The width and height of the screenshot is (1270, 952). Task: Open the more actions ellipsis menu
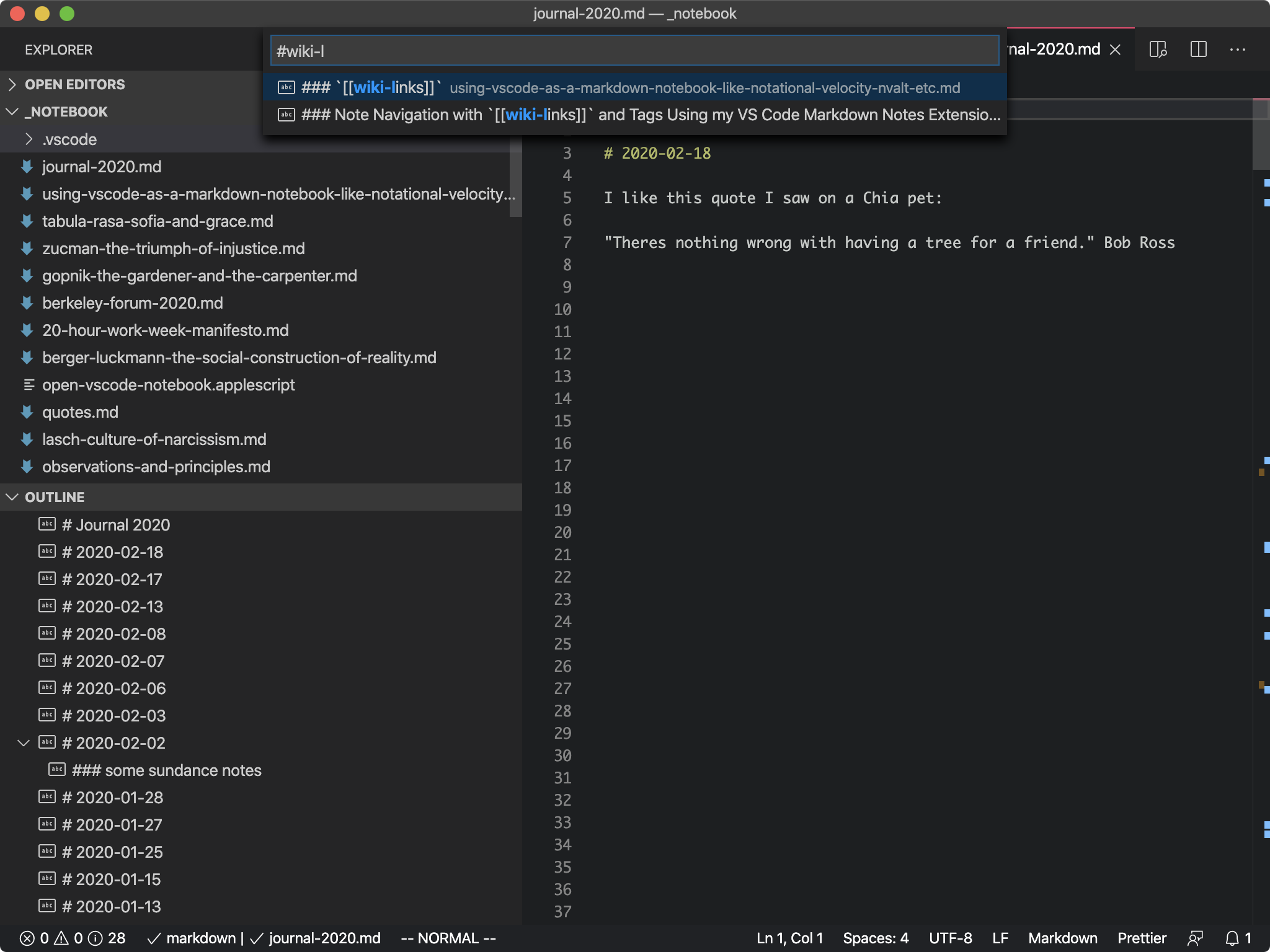click(1237, 50)
